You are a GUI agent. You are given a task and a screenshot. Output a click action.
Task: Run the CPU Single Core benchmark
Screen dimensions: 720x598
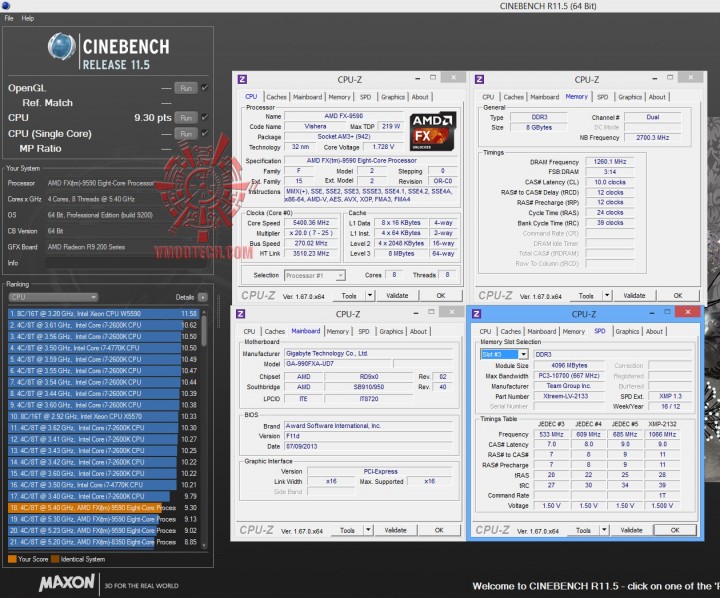[x=186, y=134]
